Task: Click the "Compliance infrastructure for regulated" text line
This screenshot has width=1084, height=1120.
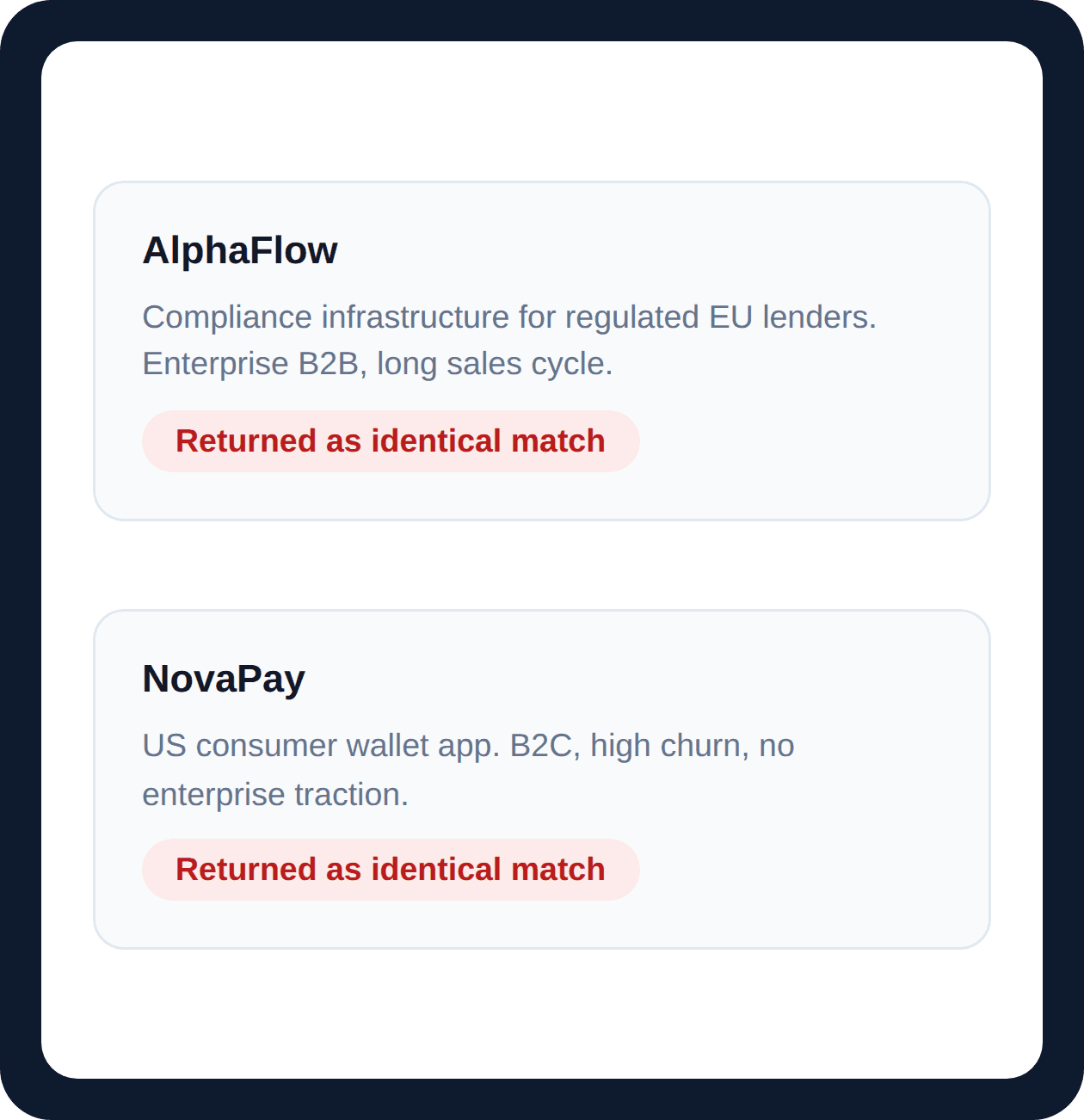Action: pyautogui.click(x=422, y=317)
